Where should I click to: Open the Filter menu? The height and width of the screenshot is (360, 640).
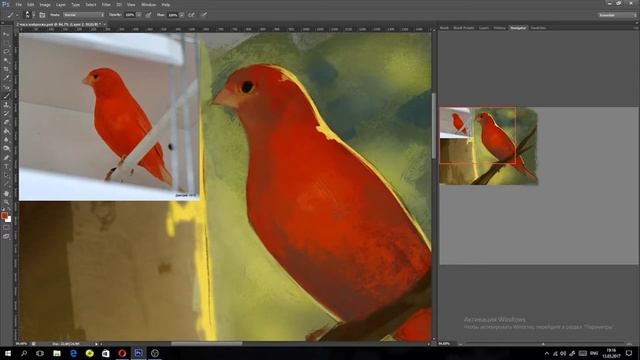[x=106, y=4]
